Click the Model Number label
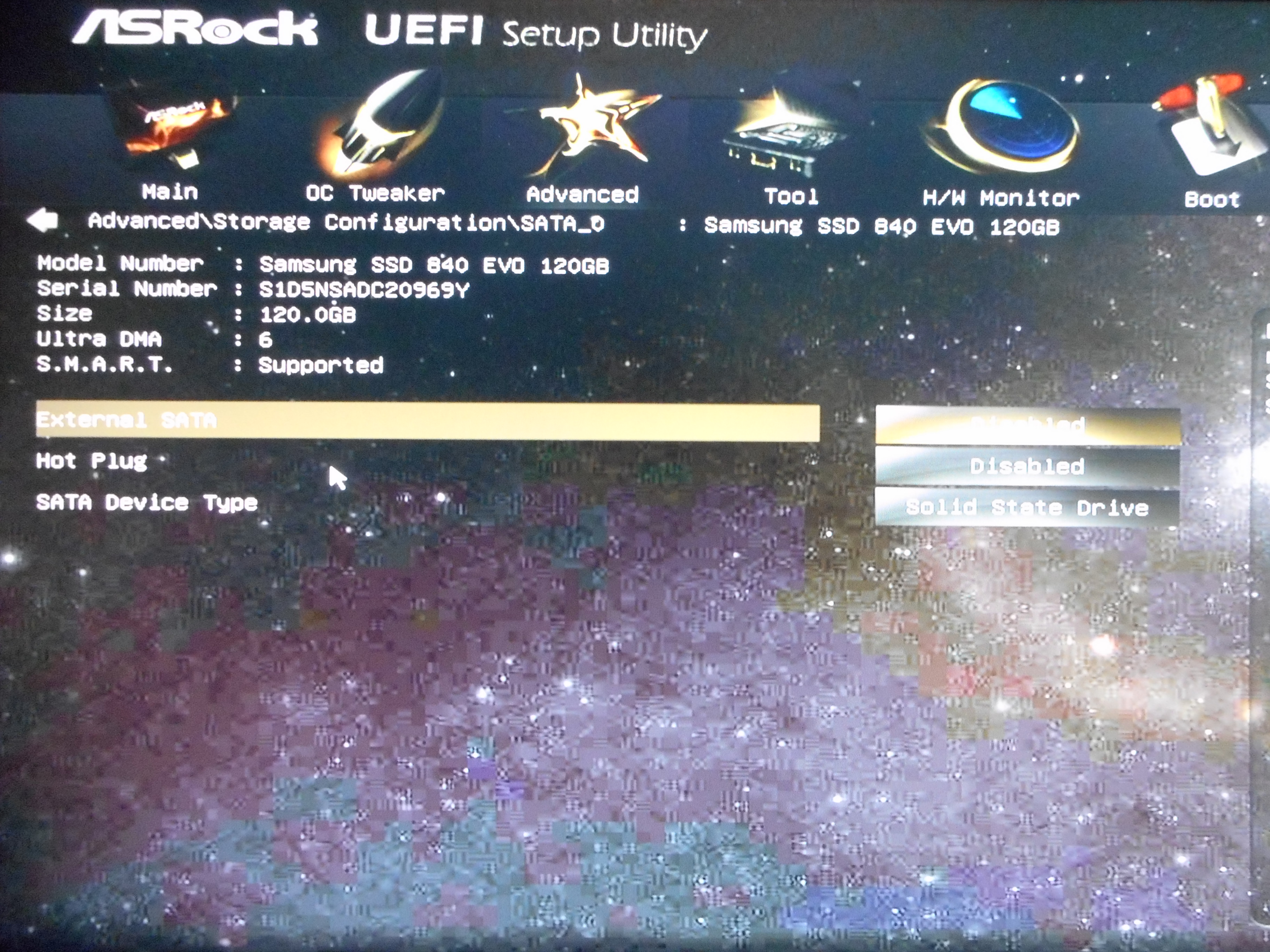This screenshot has width=1270, height=952. (120, 263)
